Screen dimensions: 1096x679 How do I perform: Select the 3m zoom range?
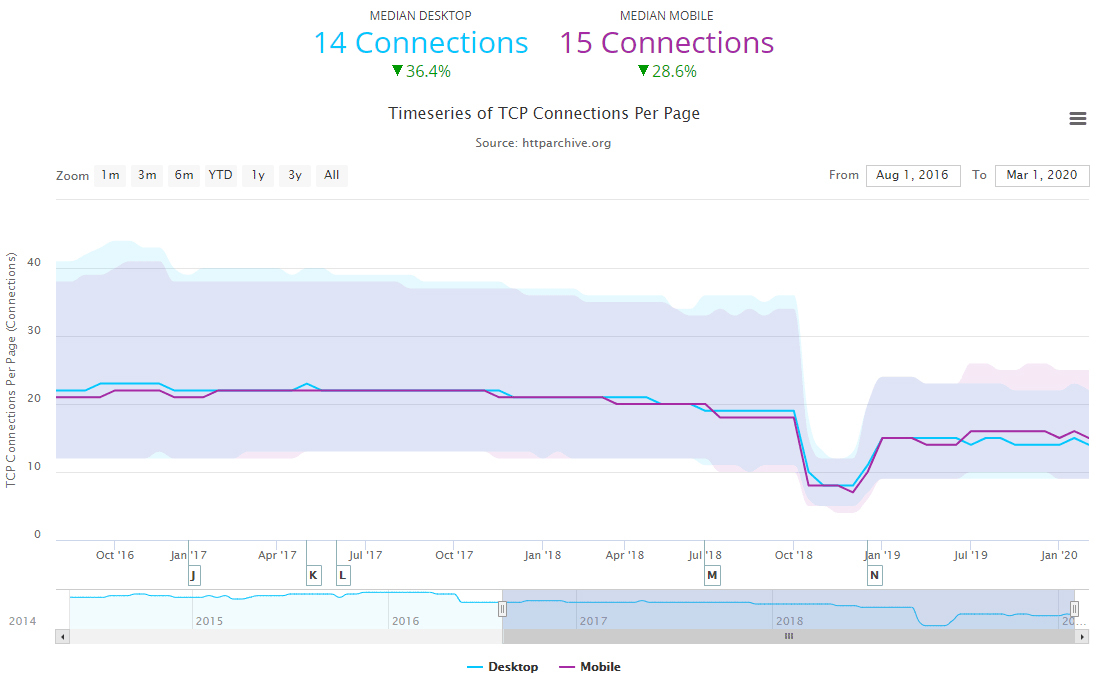click(x=147, y=176)
